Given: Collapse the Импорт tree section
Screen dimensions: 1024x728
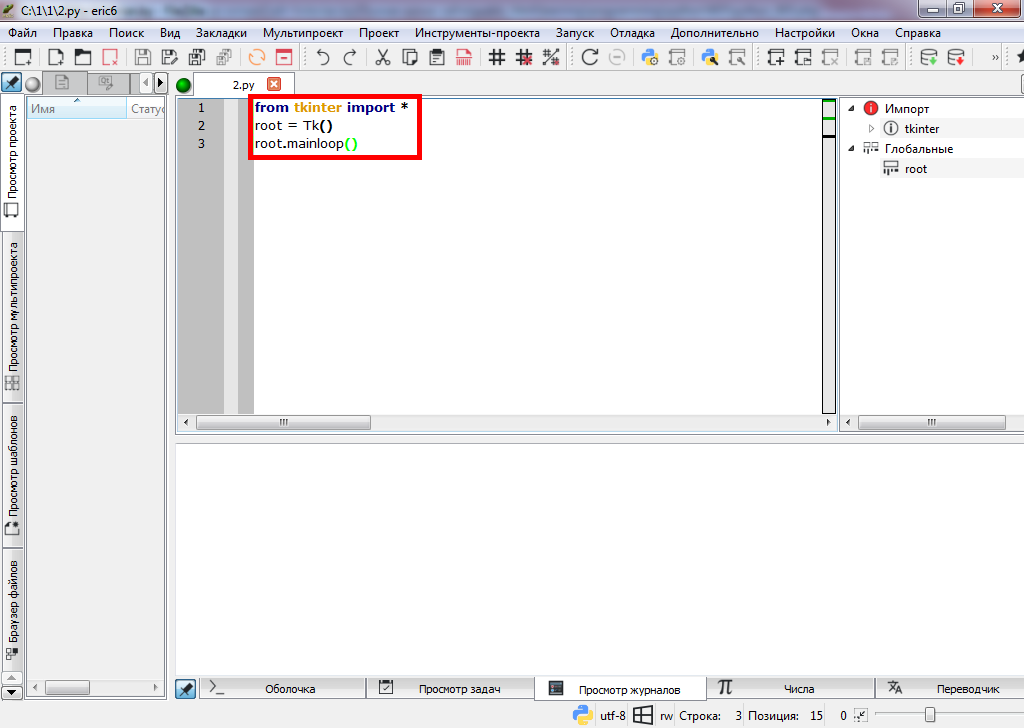Looking at the screenshot, I should coord(851,108).
